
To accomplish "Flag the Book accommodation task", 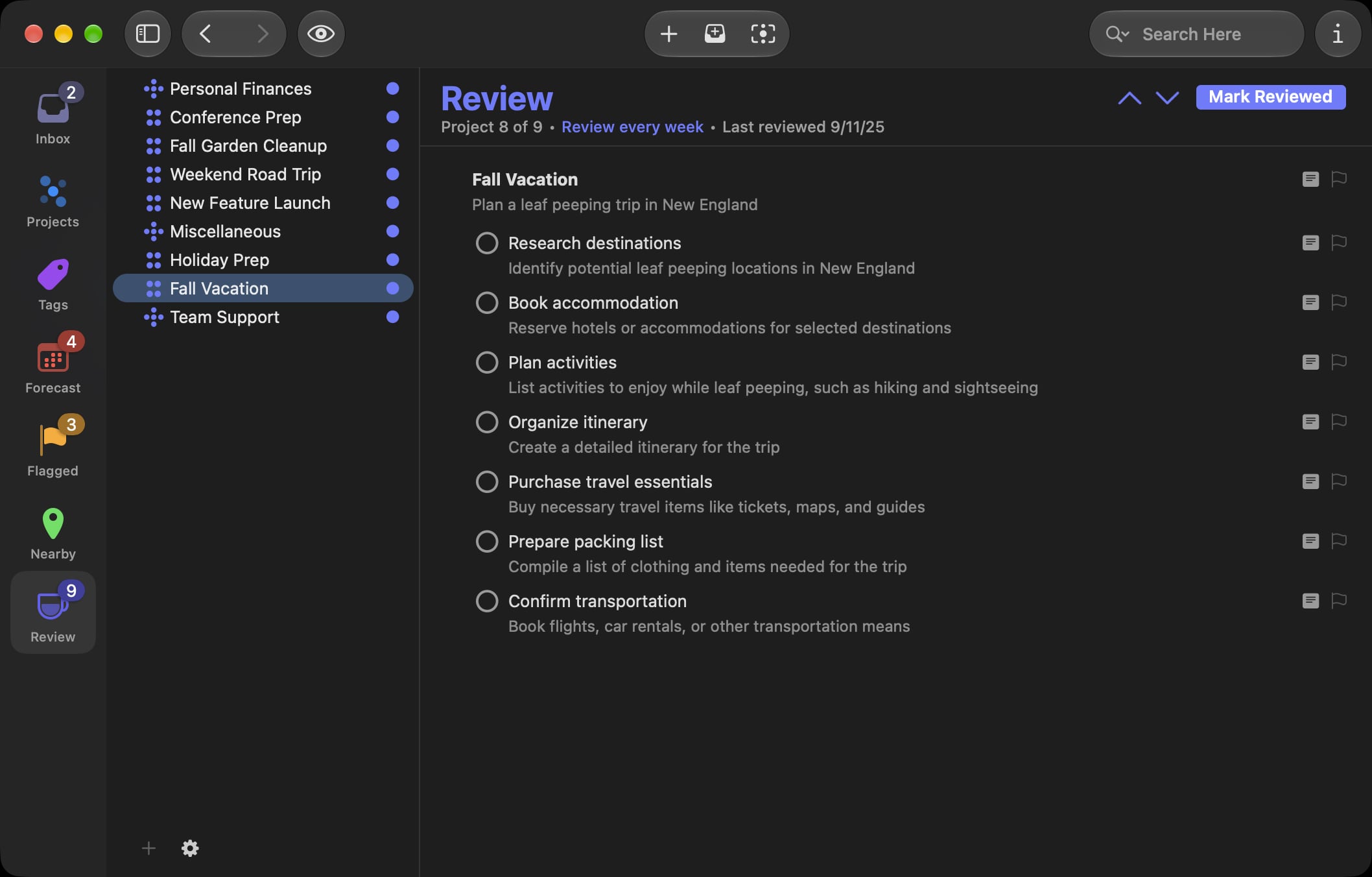I will [1339, 302].
